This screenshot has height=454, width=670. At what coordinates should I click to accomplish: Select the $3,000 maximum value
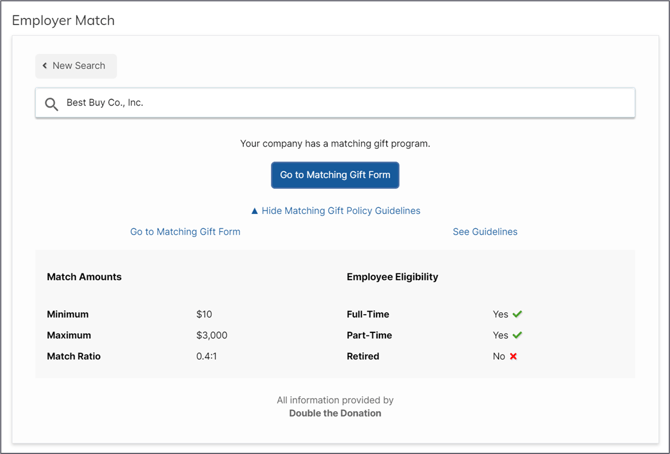(212, 335)
